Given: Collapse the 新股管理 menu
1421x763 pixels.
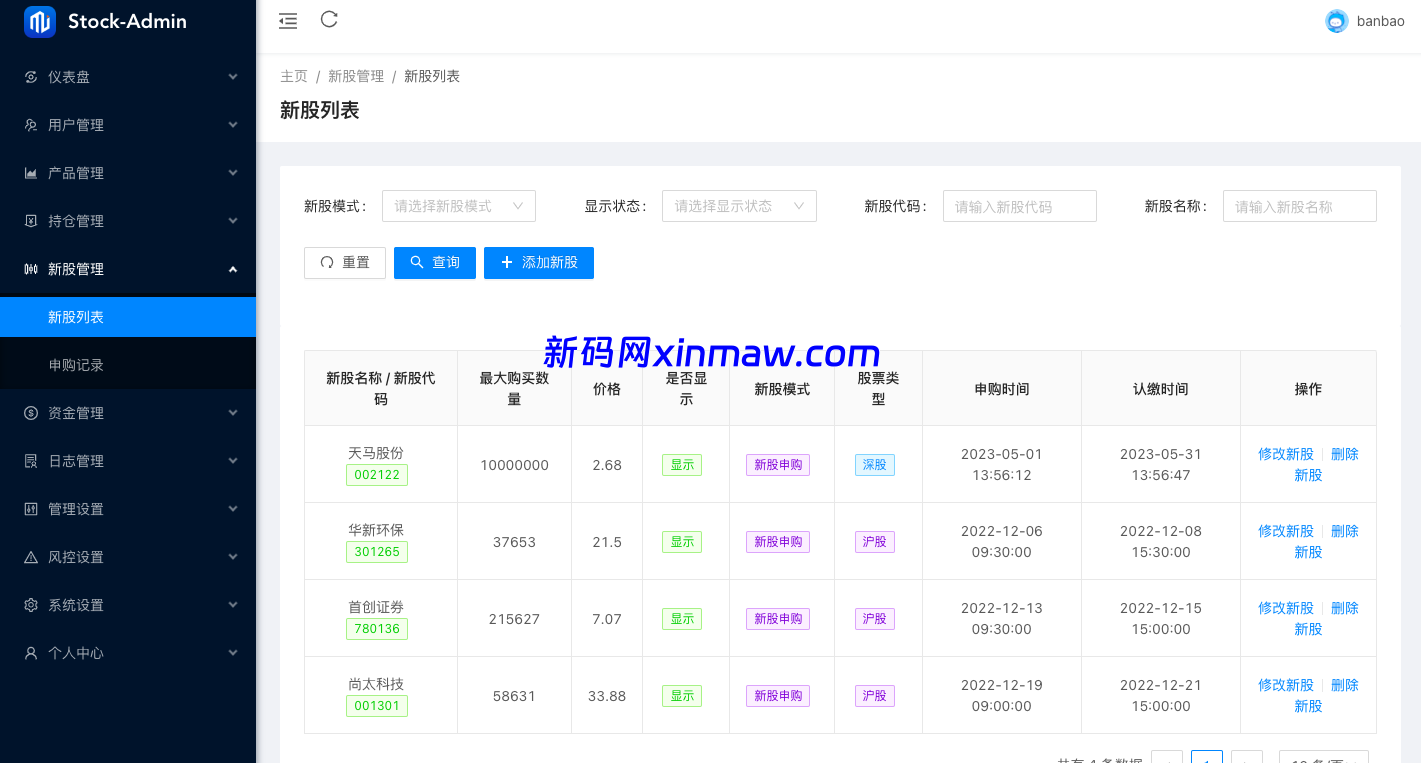Looking at the screenshot, I should [x=128, y=269].
